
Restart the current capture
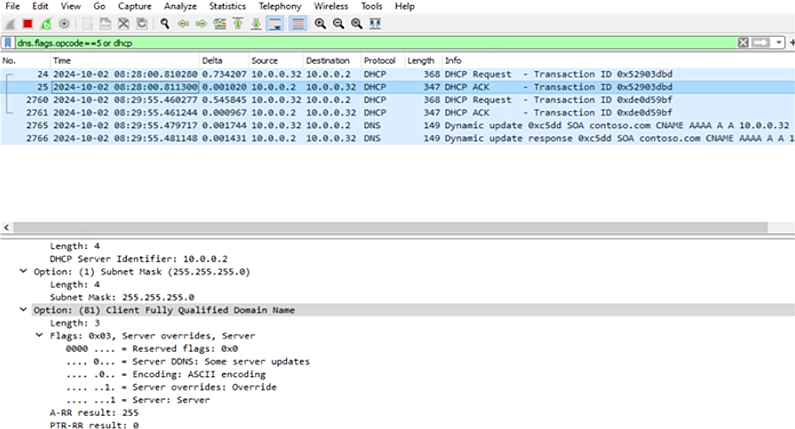click(46, 24)
